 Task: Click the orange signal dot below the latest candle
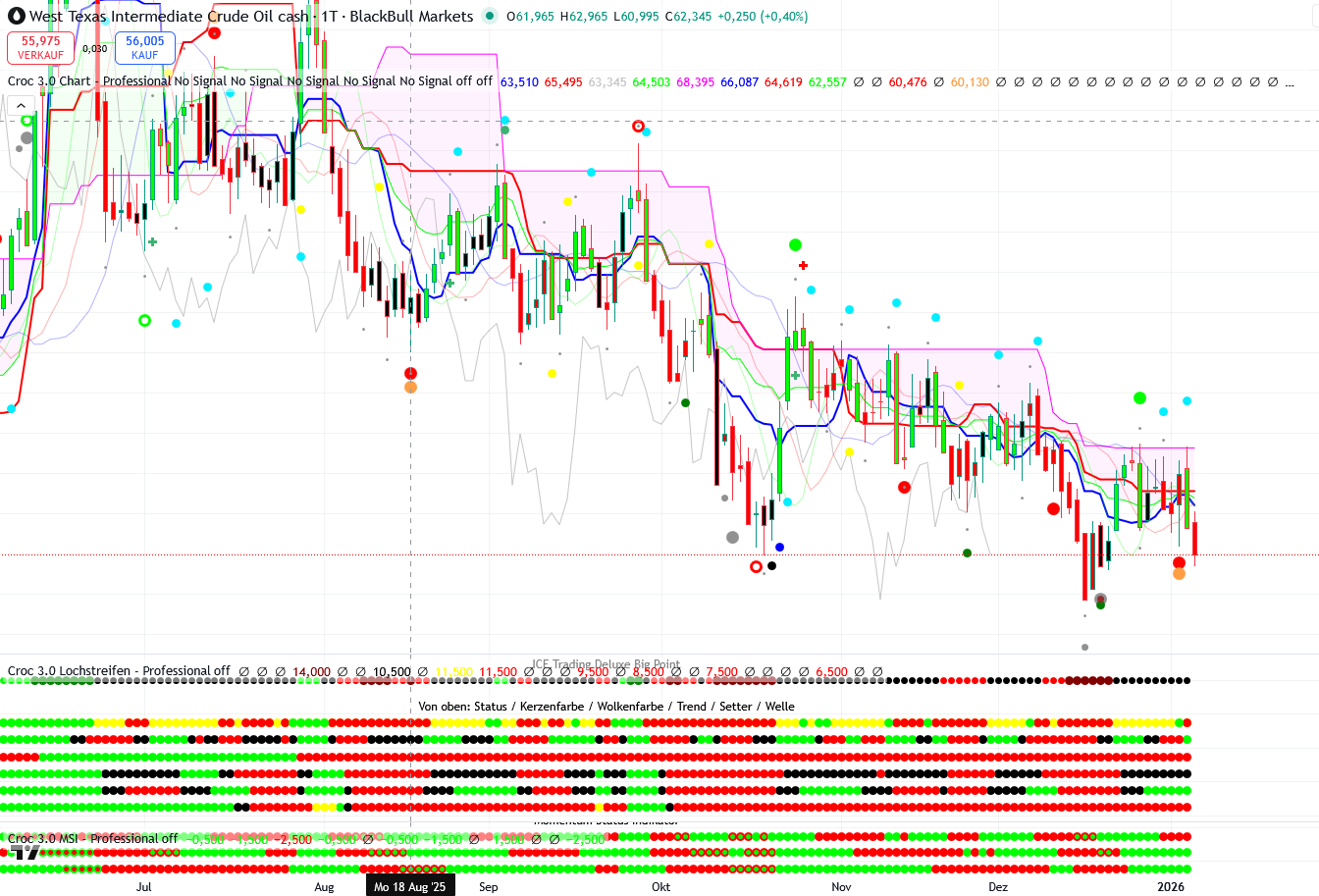tap(1179, 574)
